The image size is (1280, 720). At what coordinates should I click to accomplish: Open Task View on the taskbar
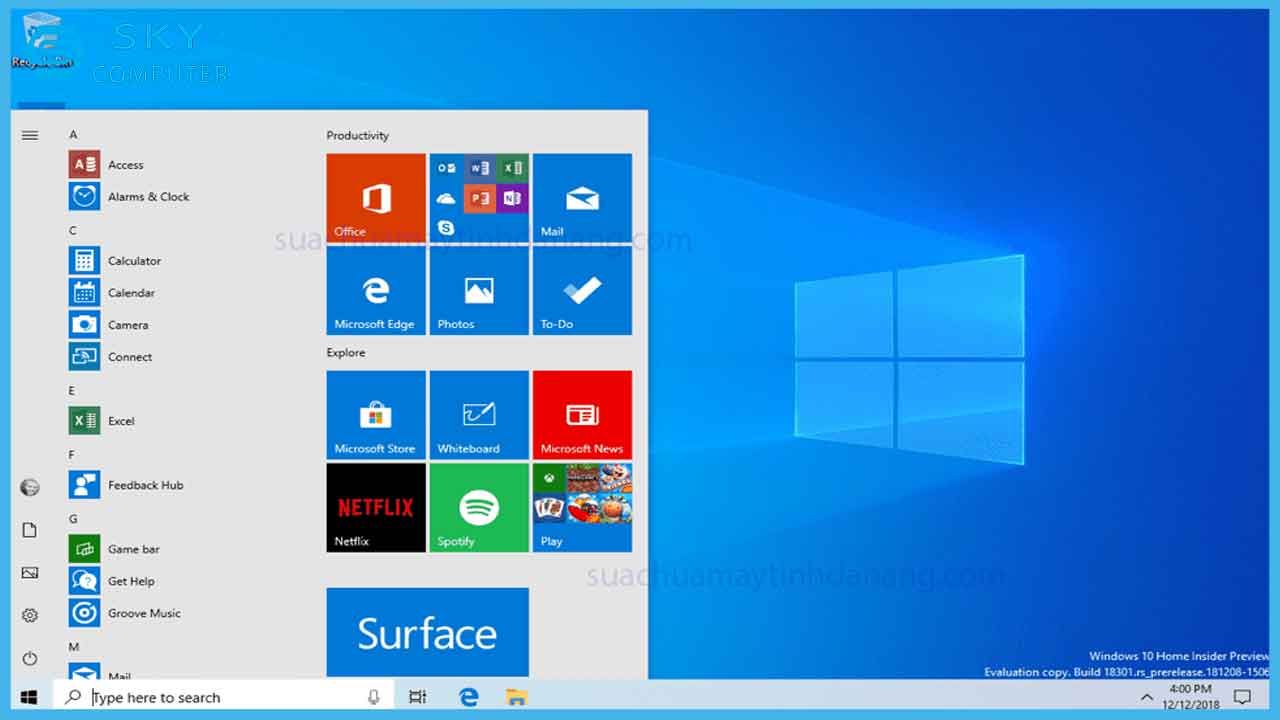click(x=417, y=696)
